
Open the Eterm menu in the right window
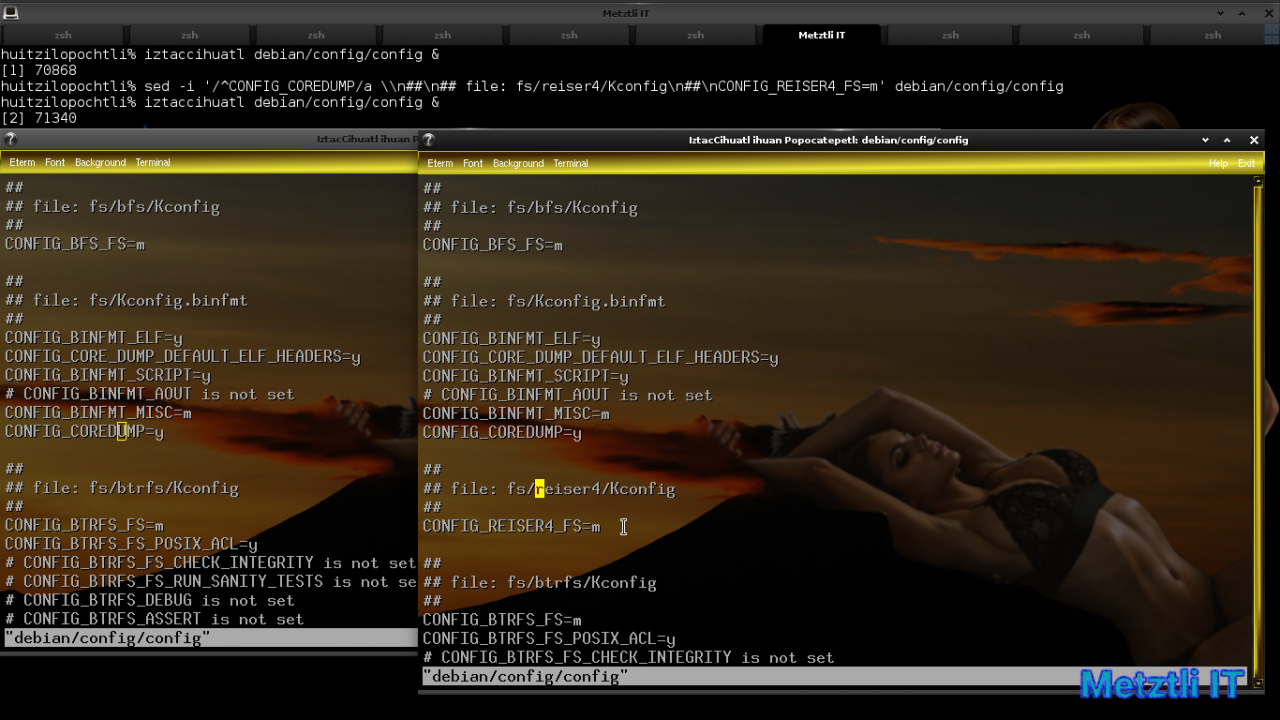[440, 163]
